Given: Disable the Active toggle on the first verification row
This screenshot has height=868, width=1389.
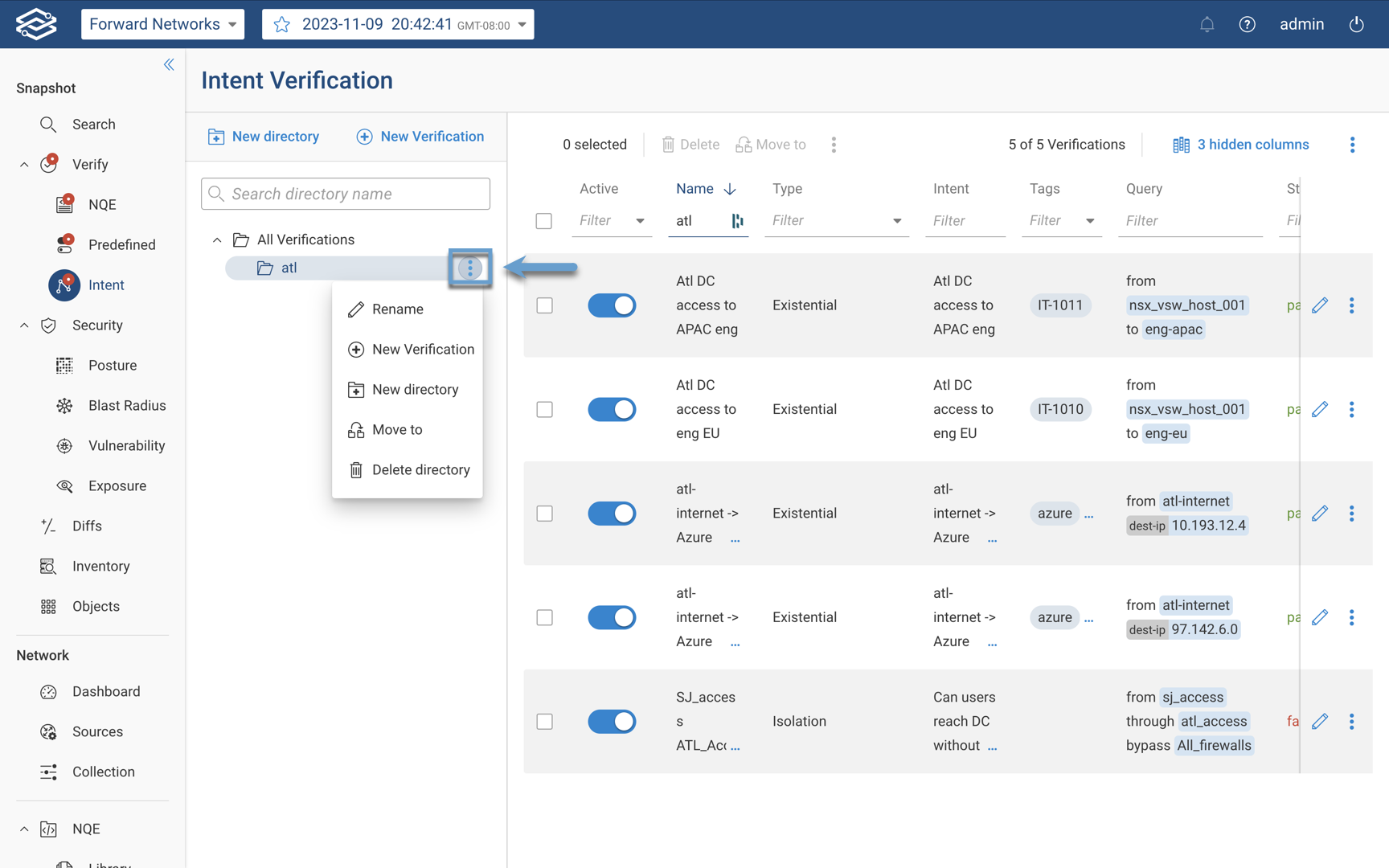Looking at the screenshot, I should click(x=612, y=305).
